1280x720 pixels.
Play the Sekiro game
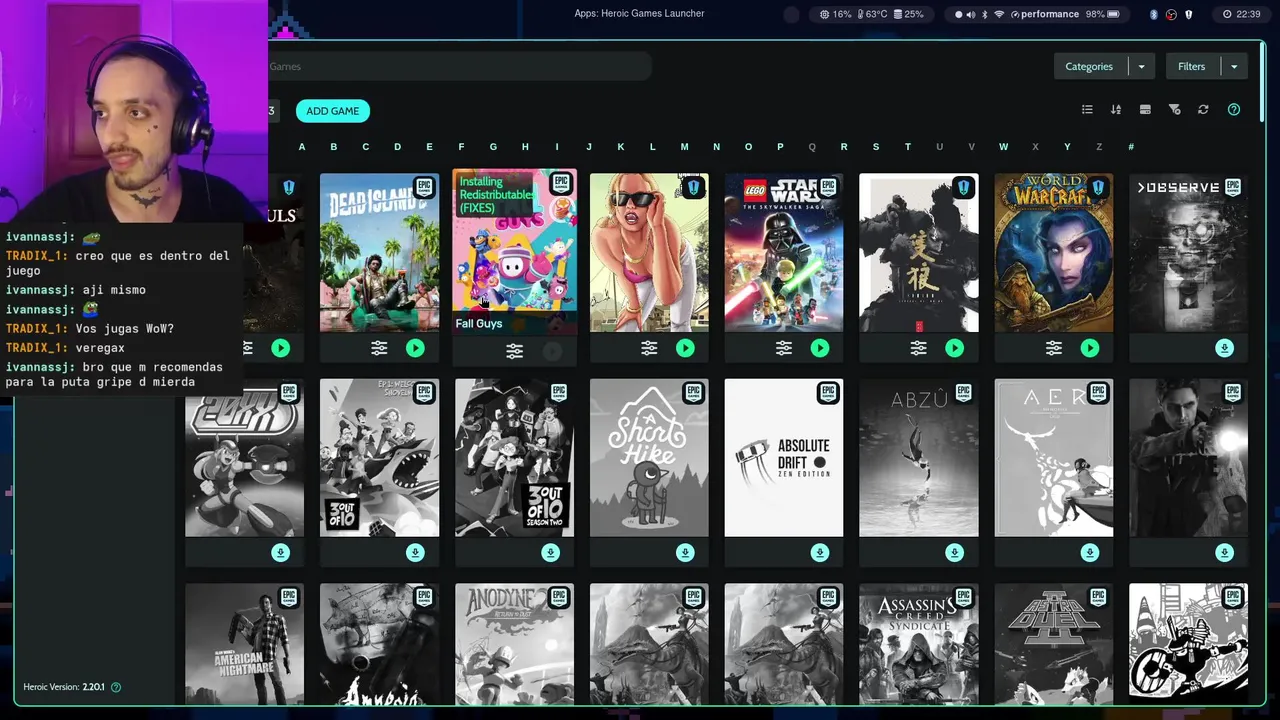click(x=955, y=348)
